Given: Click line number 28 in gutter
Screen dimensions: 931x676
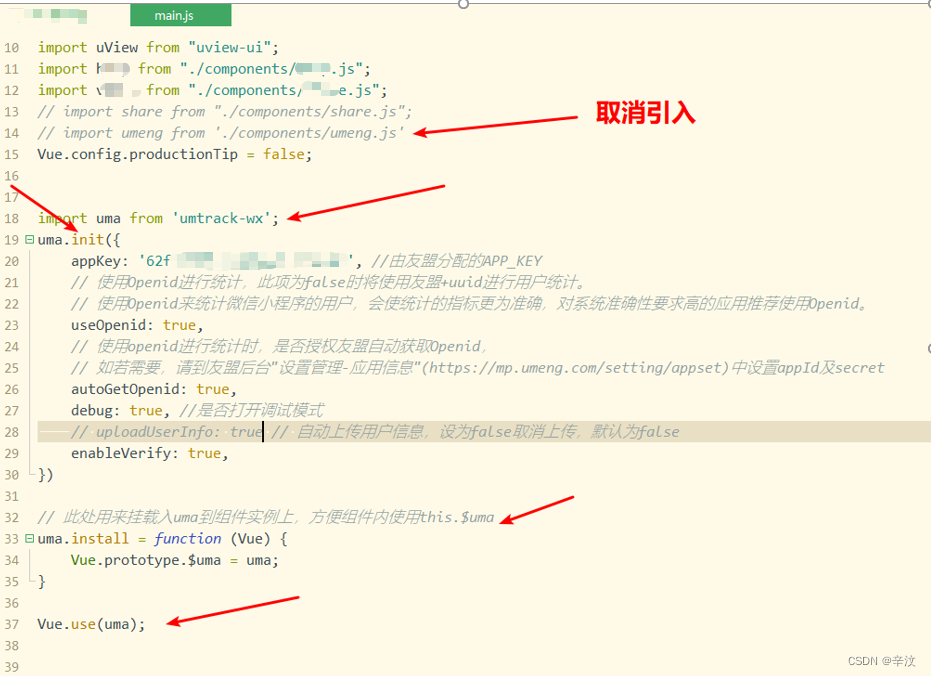Looking at the screenshot, I should pos(12,432).
